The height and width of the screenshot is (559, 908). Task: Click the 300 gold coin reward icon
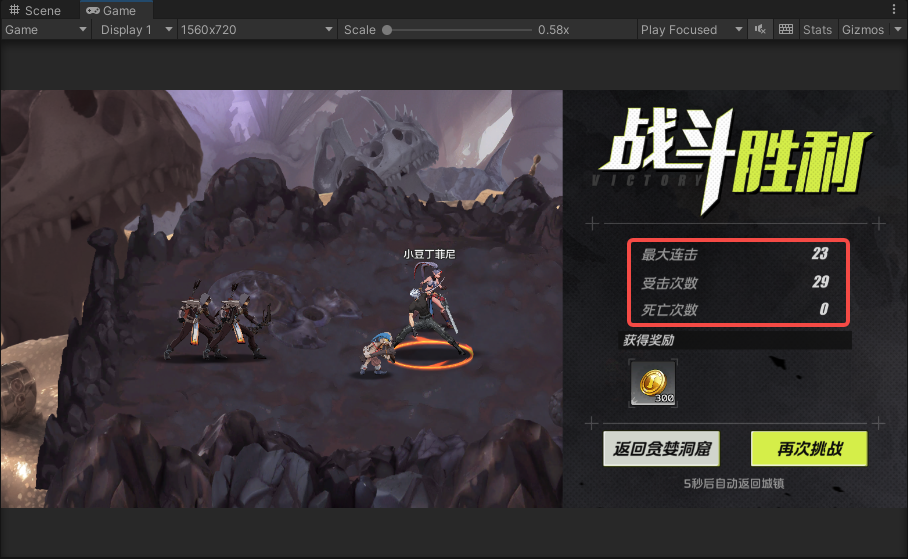[x=653, y=383]
